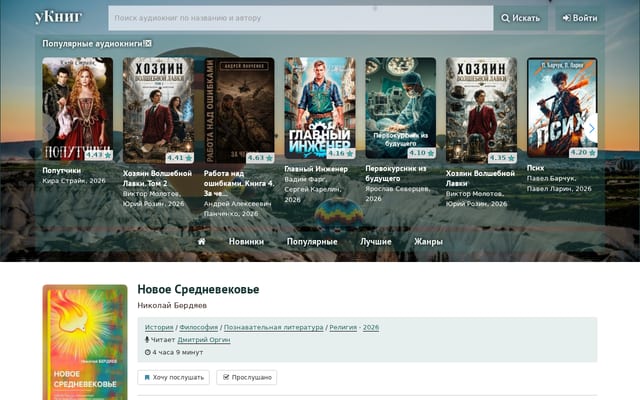640x400 pixels.
Task: Show next books with right carousel arrow
Action: click(x=592, y=128)
